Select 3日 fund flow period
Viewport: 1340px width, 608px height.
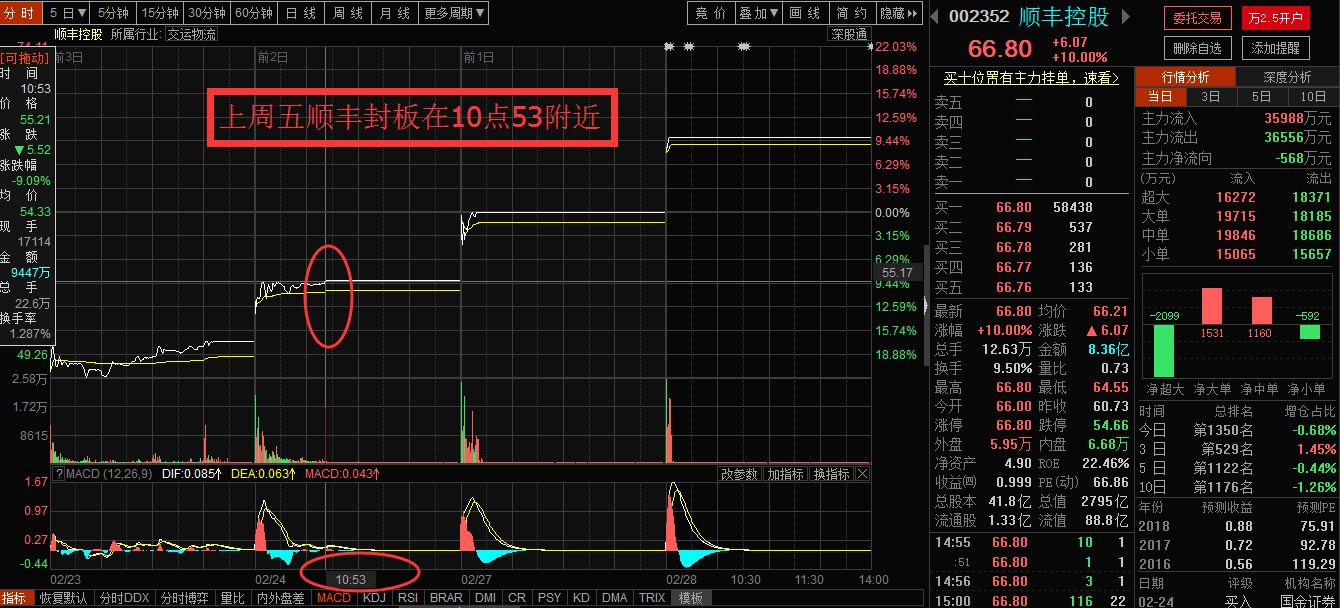(x=1211, y=97)
